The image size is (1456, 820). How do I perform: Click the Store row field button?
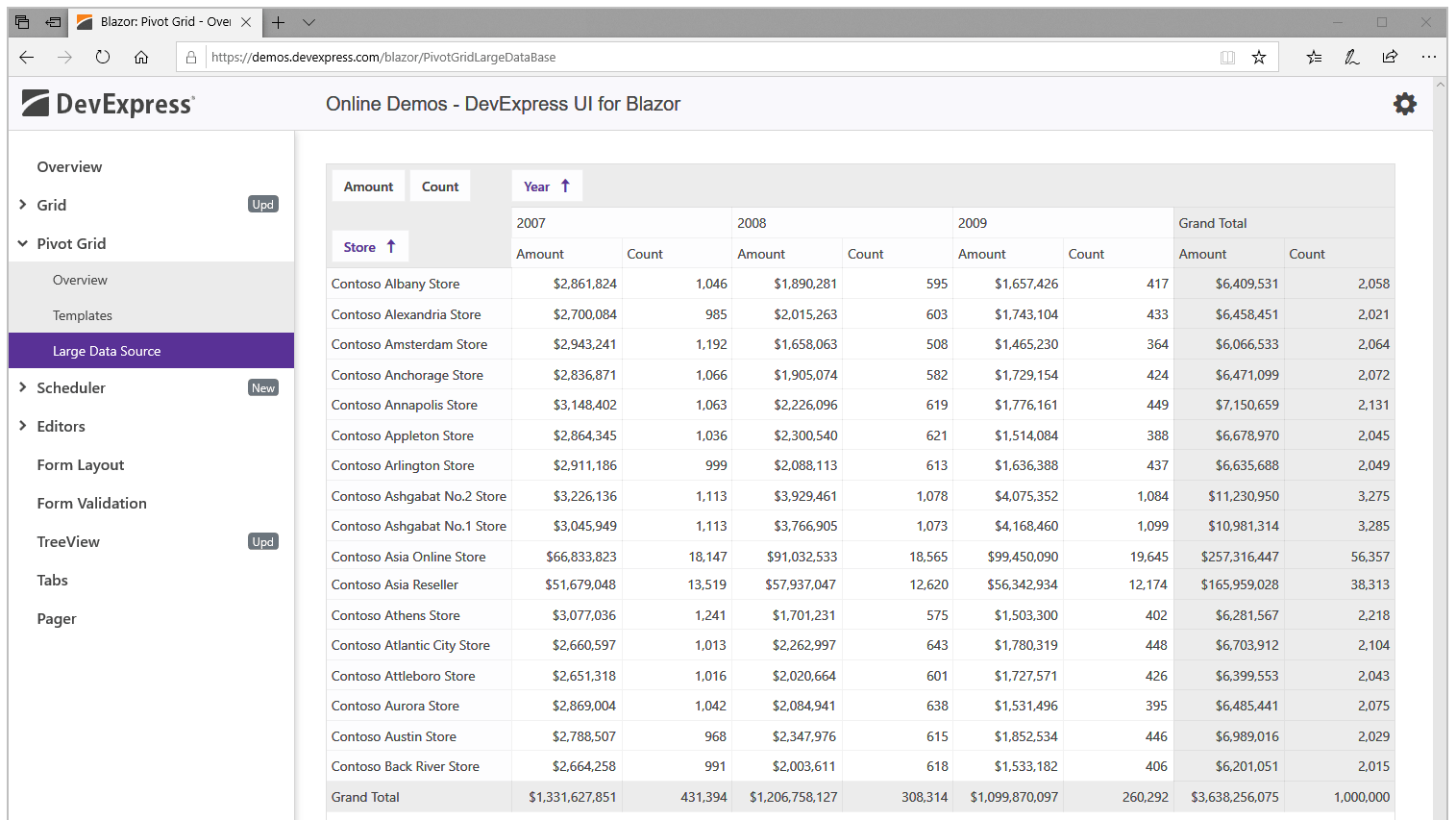[x=370, y=247]
